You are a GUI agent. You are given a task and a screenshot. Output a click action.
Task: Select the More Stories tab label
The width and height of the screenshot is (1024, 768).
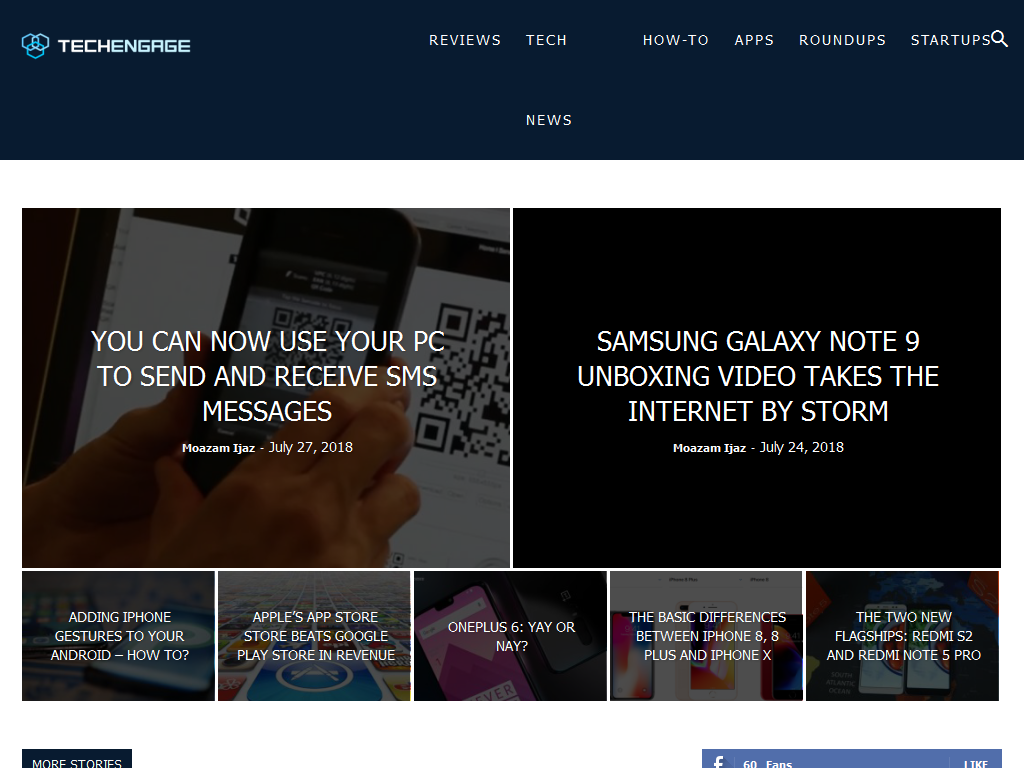pyautogui.click(x=77, y=761)
